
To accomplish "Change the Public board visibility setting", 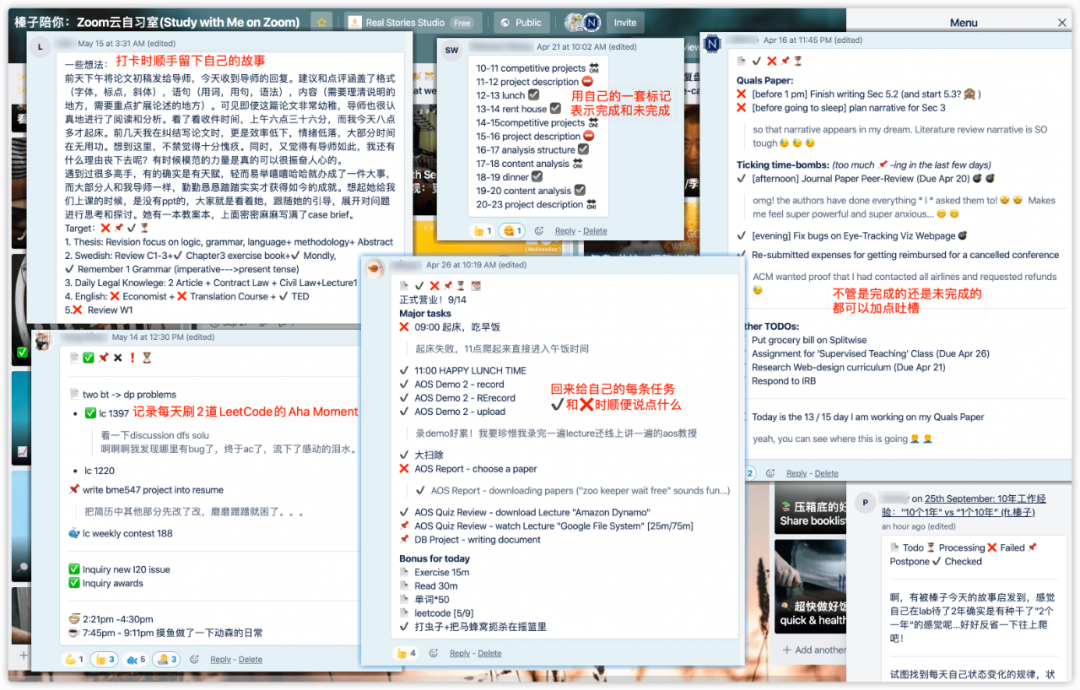I will [521, 22].
